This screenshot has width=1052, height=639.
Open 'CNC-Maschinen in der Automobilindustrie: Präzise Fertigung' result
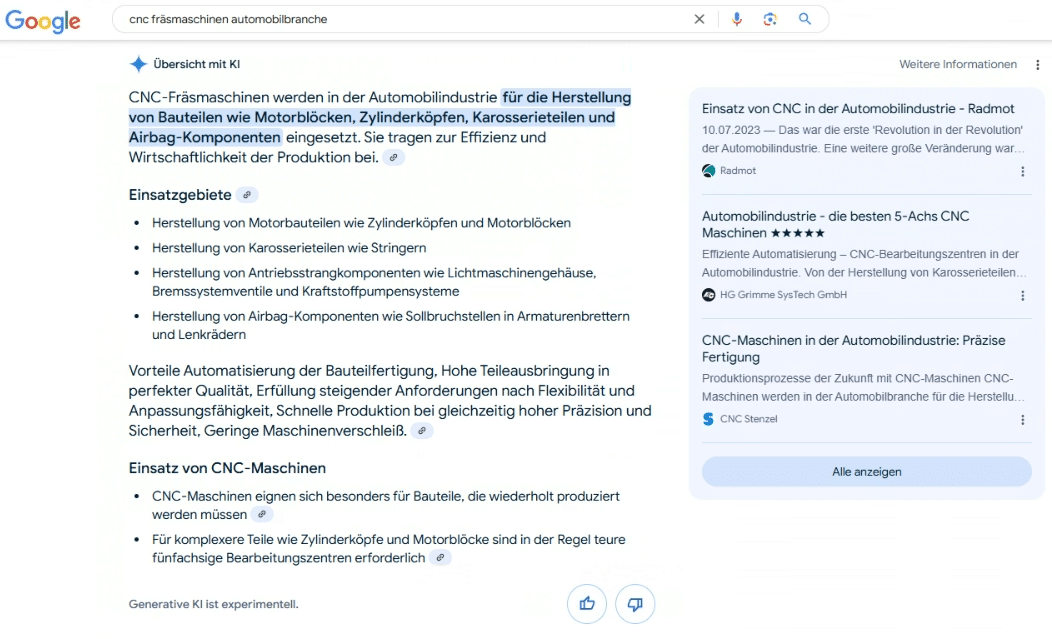coord(853,349)
